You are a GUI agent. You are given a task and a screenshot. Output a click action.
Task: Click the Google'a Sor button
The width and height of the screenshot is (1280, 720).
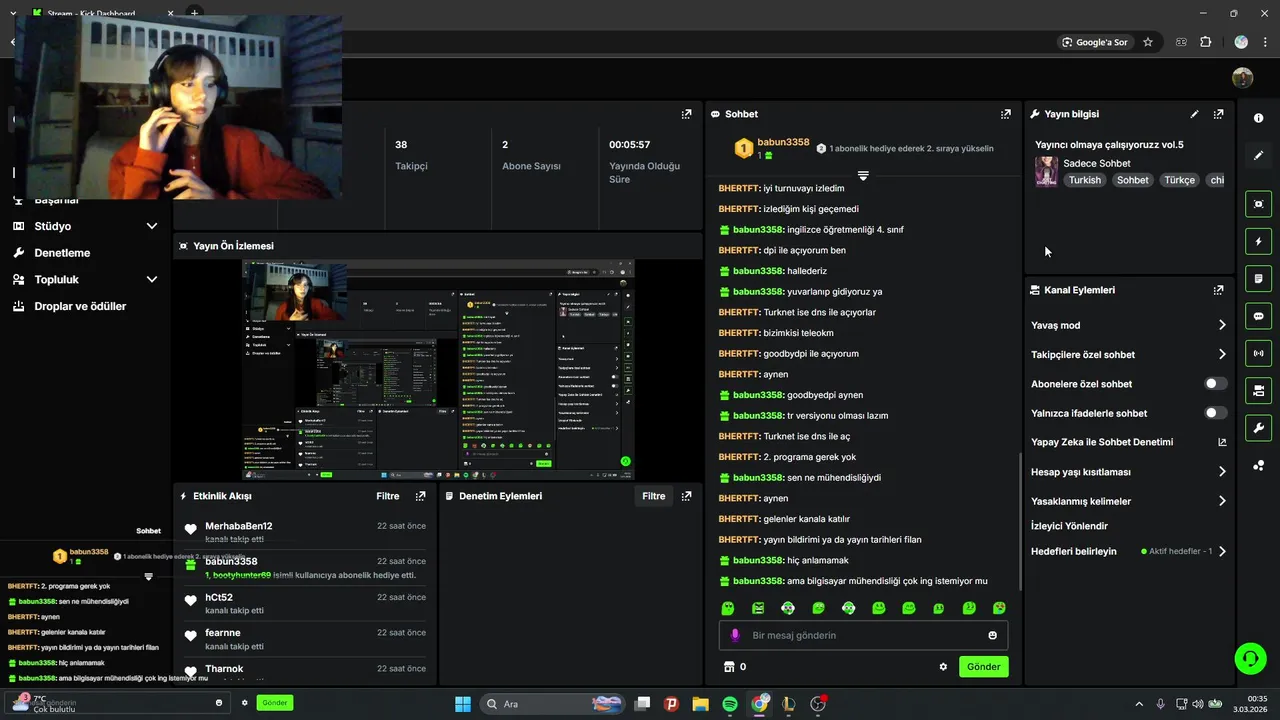point(1096,42)
